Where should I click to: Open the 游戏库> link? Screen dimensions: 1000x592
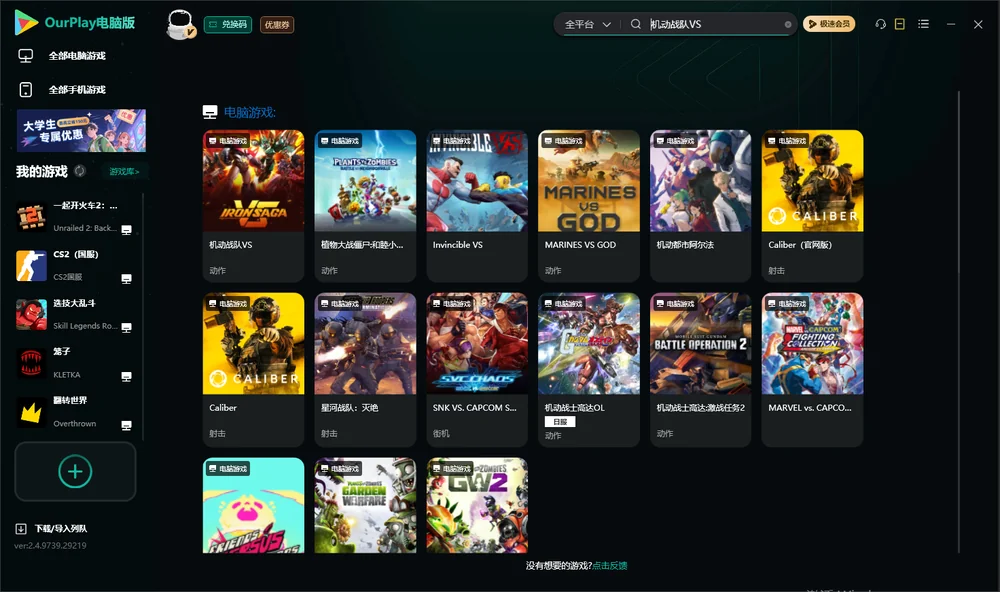tap(124, 171)
